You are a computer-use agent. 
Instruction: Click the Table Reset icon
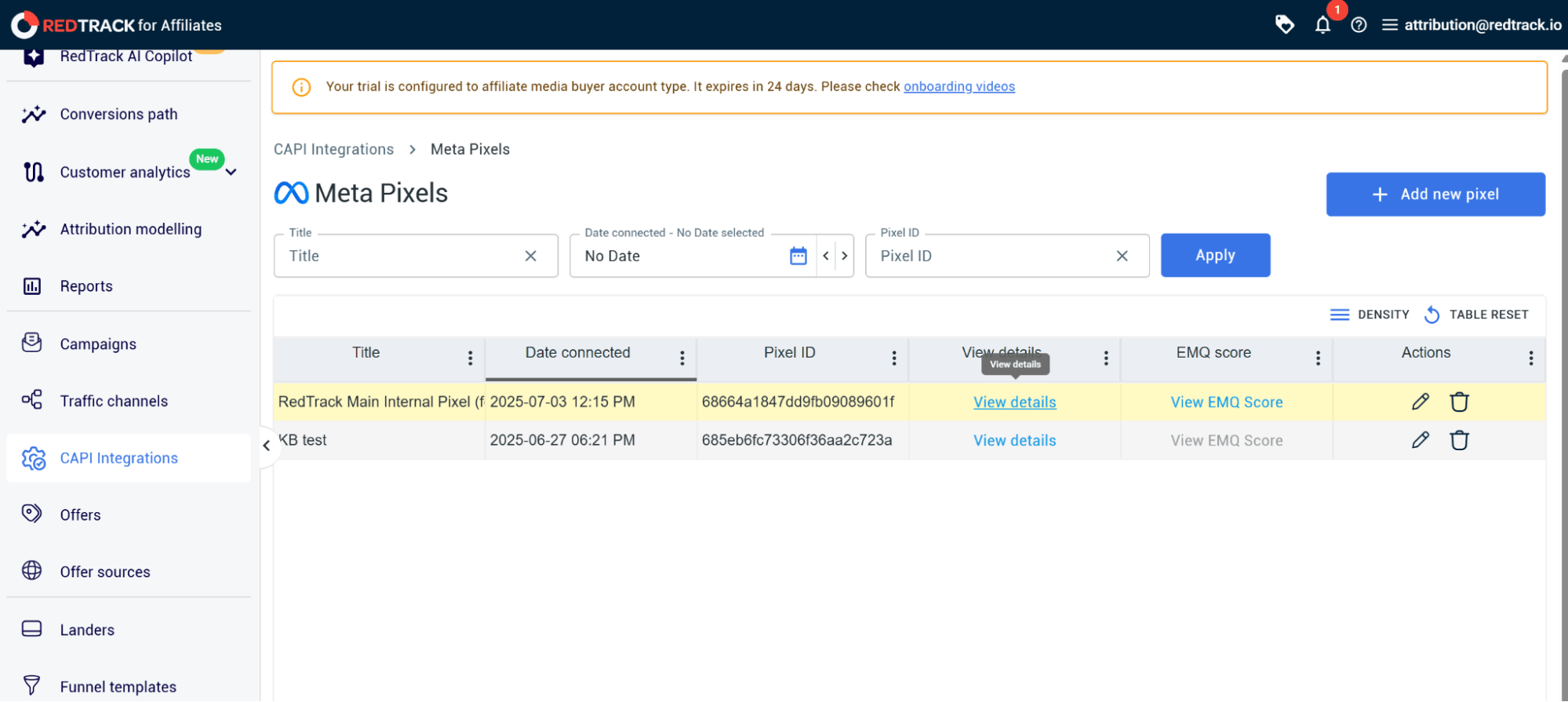tap(1432, 315)
